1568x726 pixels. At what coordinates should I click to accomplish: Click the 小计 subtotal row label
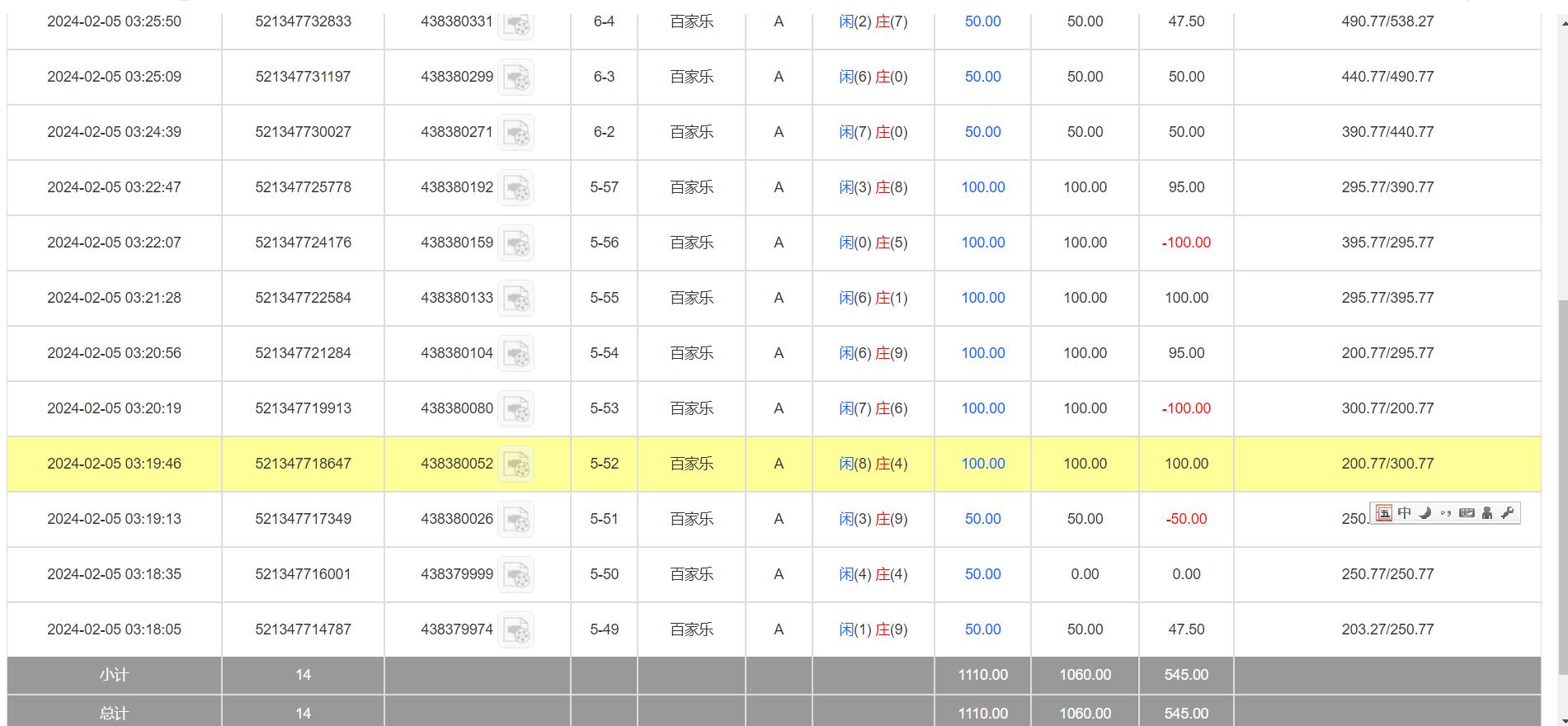coord(114,675)
